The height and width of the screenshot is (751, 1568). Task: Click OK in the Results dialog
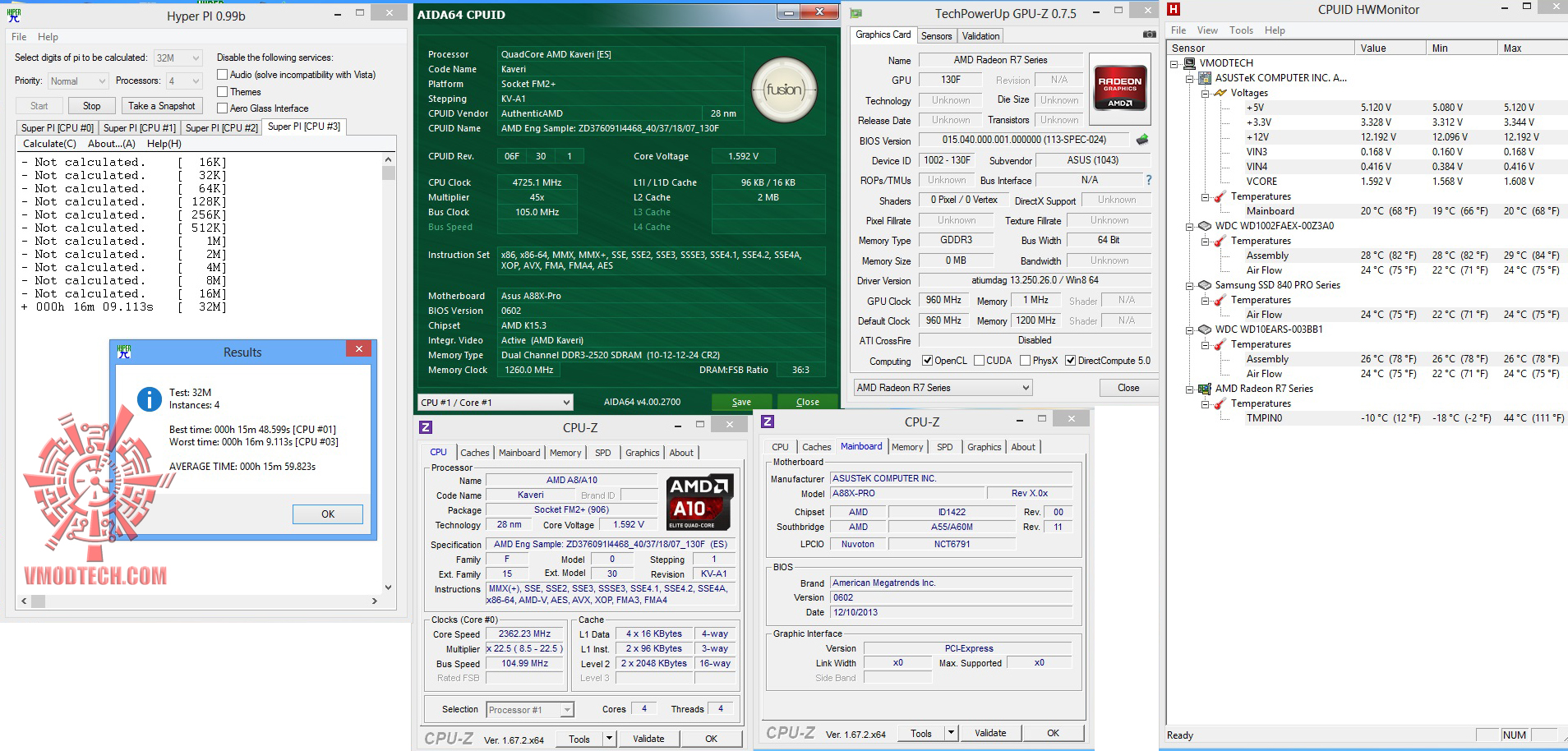pos(328,514)
